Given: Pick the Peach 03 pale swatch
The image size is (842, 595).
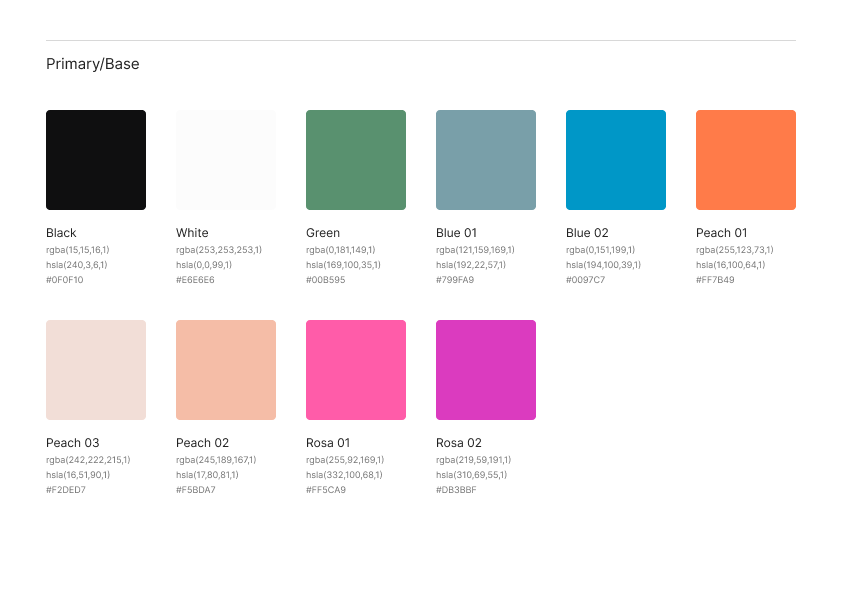Looking at the screenshot, I should [96, 370].
